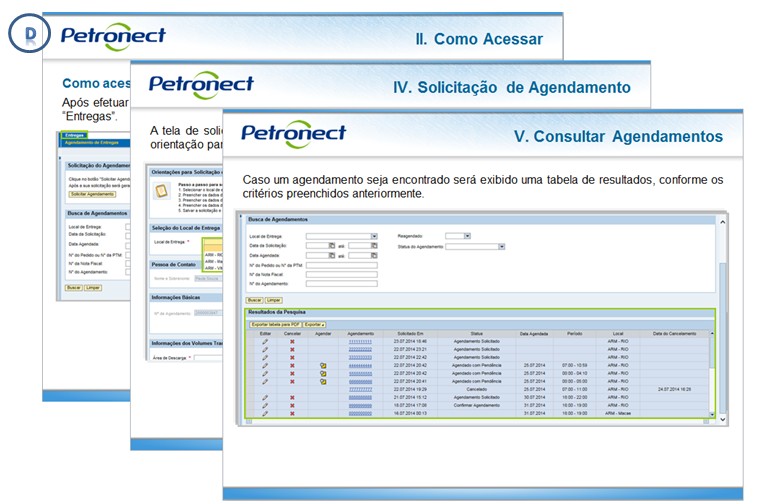Click the Período column header
Viewport: 762px width, 504px height.
(574, 334)
